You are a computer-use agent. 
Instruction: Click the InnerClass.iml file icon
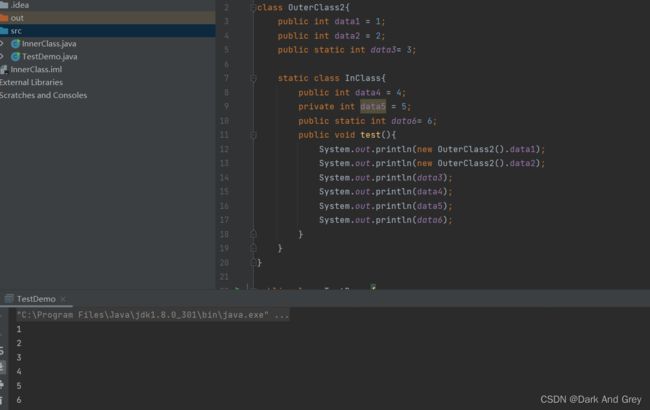pyautogui.click(x=4, y=69)
